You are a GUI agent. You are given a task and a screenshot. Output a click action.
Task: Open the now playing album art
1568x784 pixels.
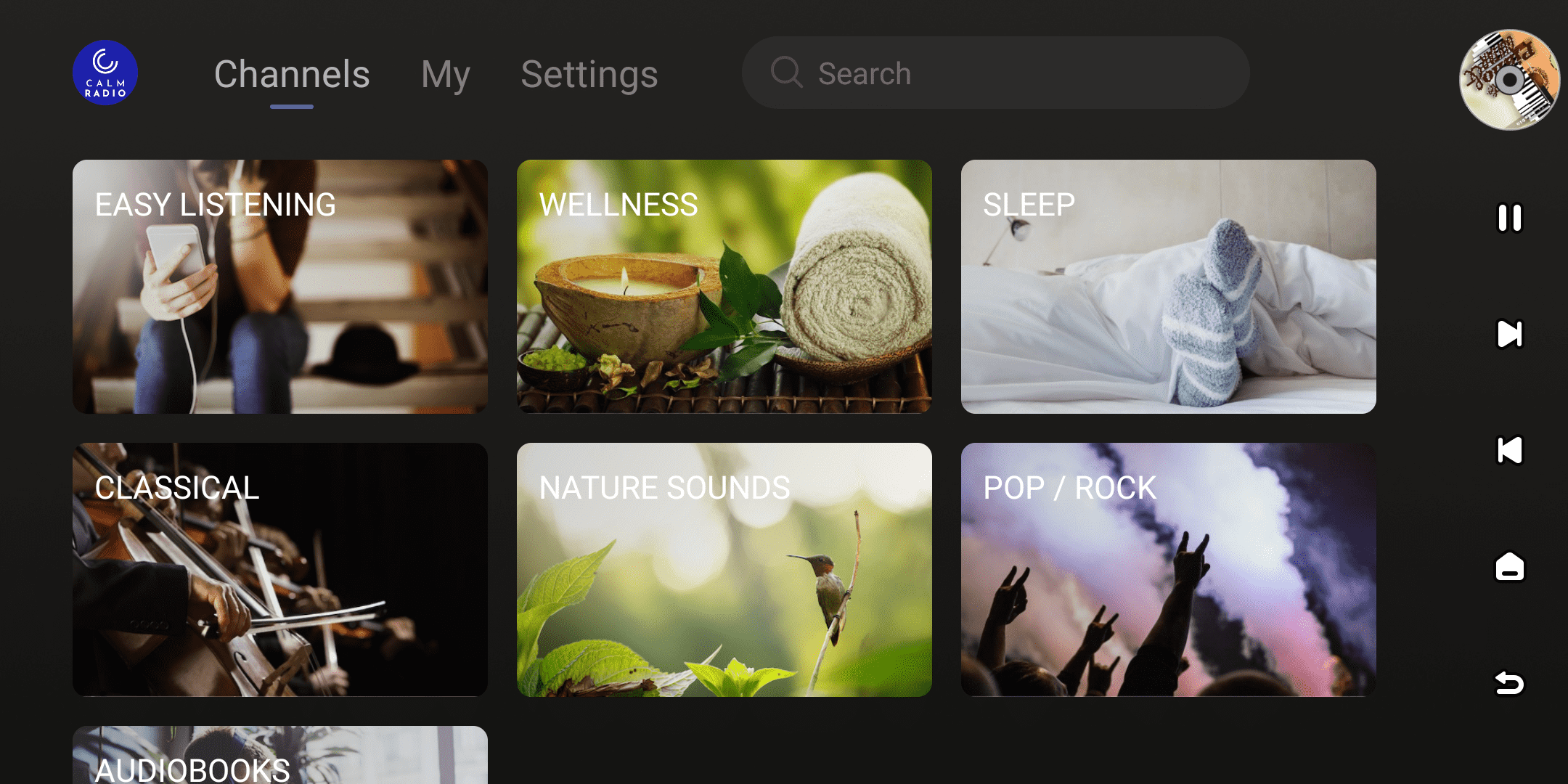pos(1509,80)
